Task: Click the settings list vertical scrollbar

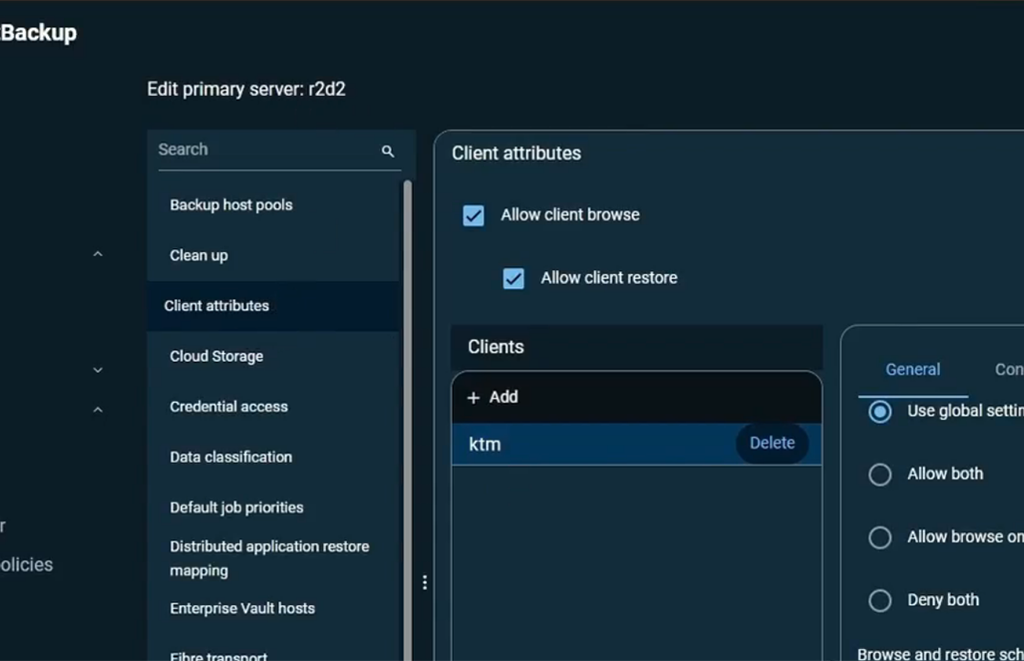Action: [x=407, y=400]
